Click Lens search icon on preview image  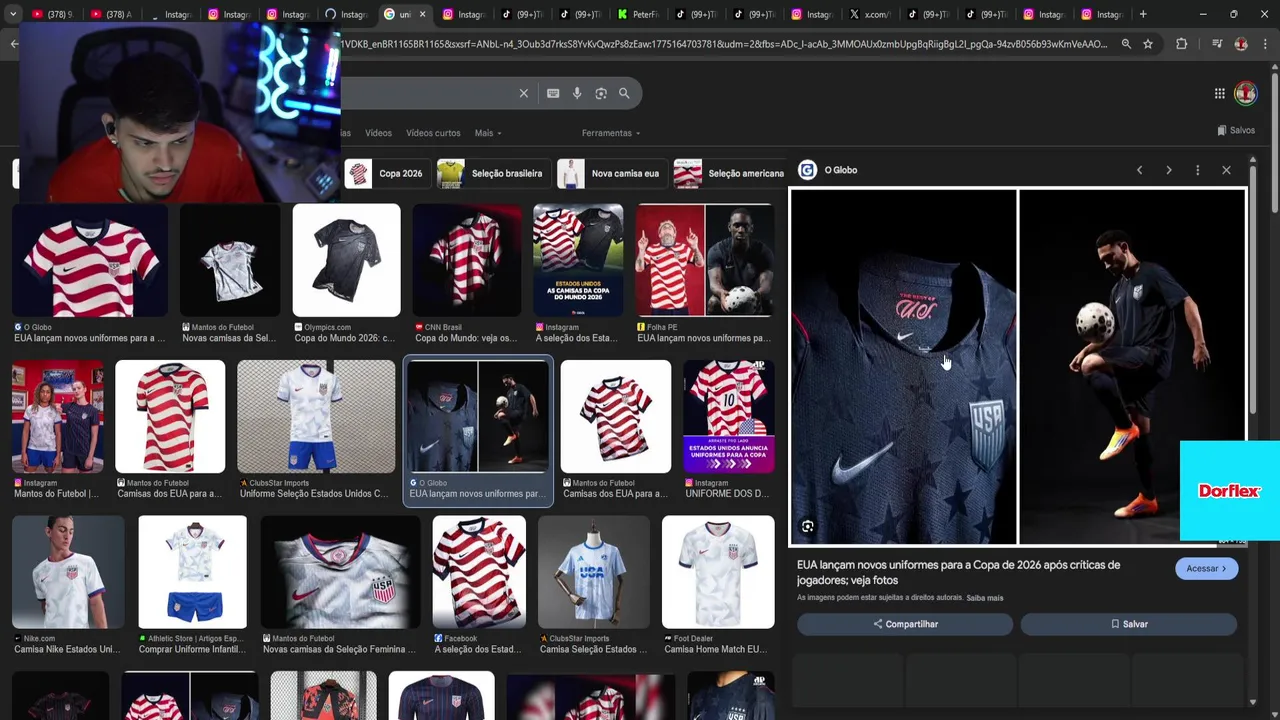coord(807,526)
